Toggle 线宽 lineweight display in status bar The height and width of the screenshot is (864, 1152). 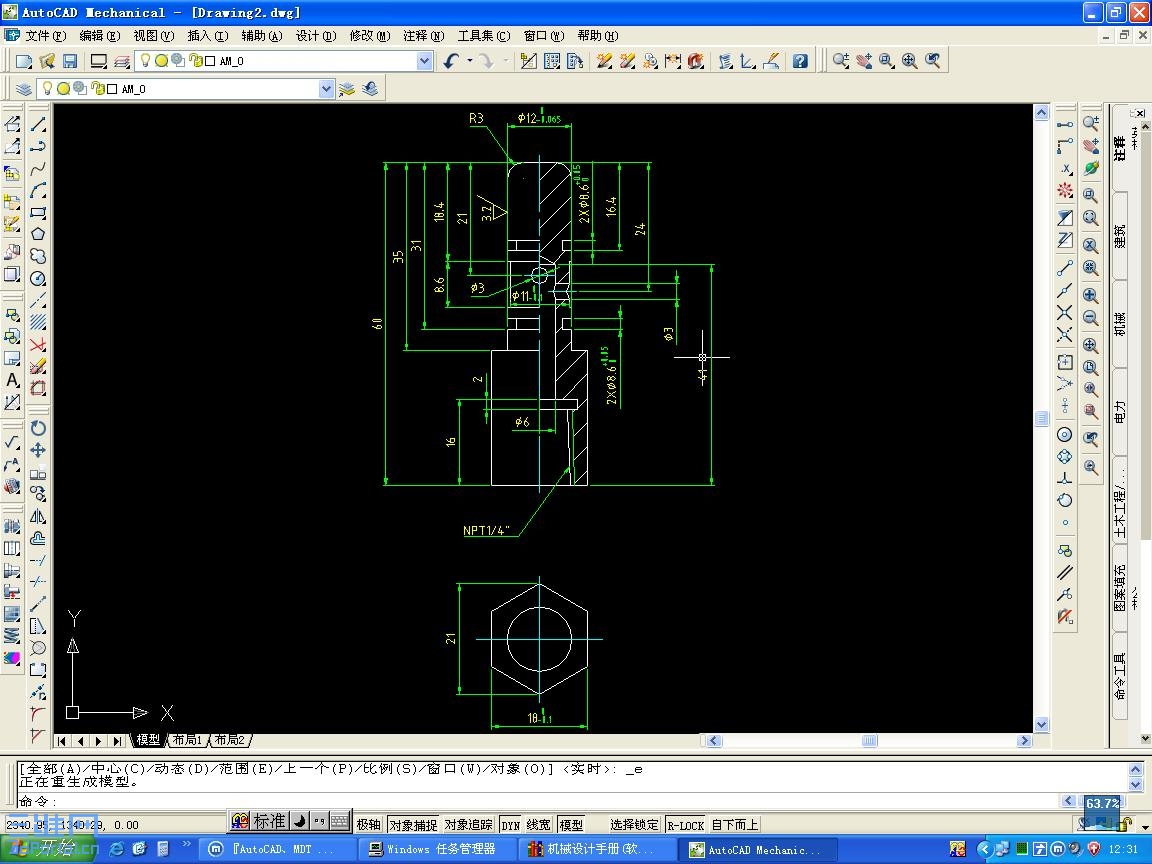pyautogui.click(x=539, y=825)
